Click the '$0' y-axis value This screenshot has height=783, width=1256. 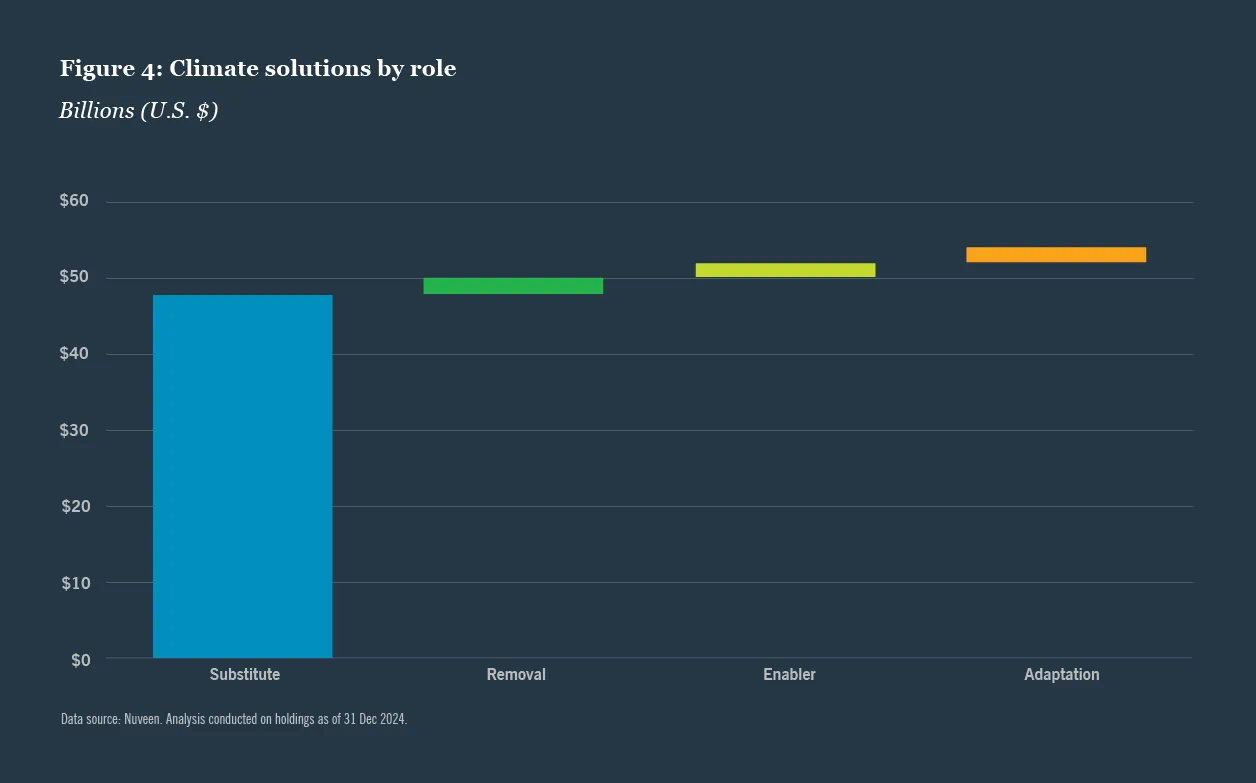(x=79, y=660)
